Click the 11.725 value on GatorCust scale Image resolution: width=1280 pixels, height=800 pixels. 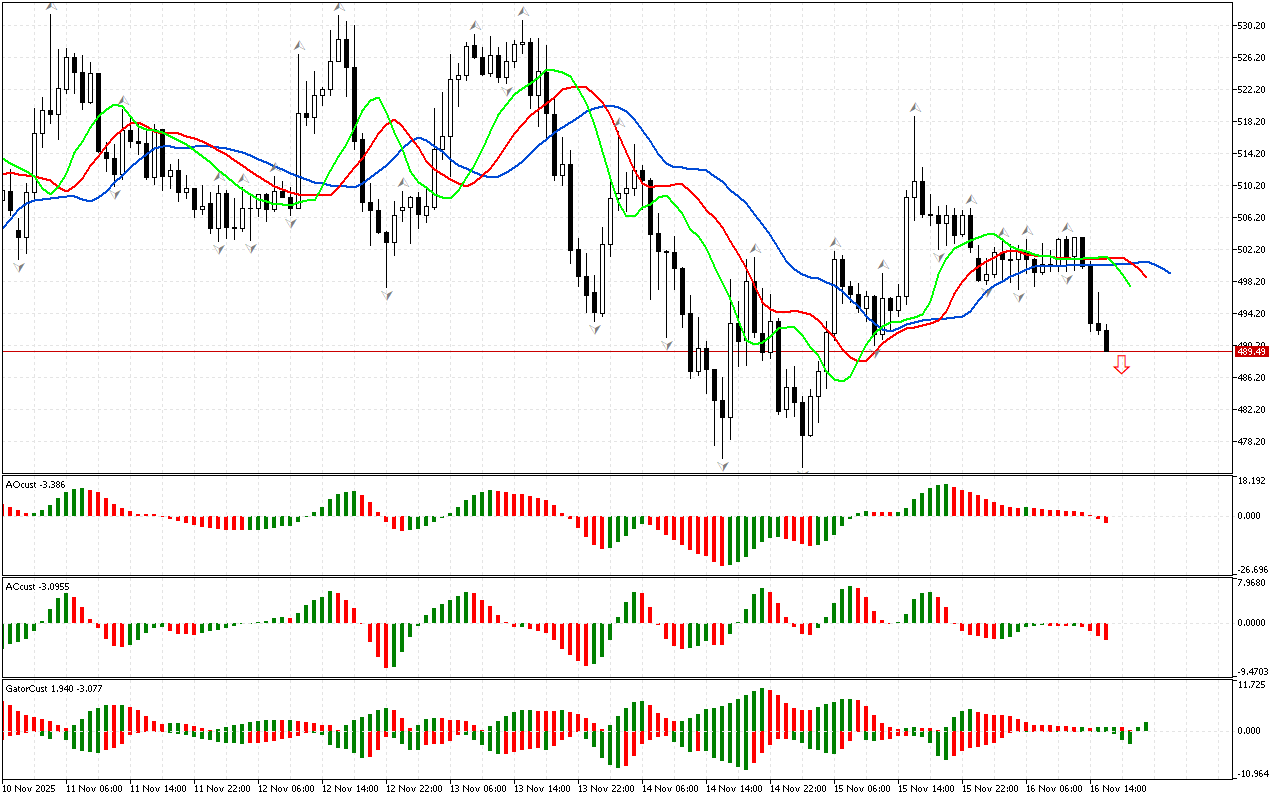[1252, 685]
